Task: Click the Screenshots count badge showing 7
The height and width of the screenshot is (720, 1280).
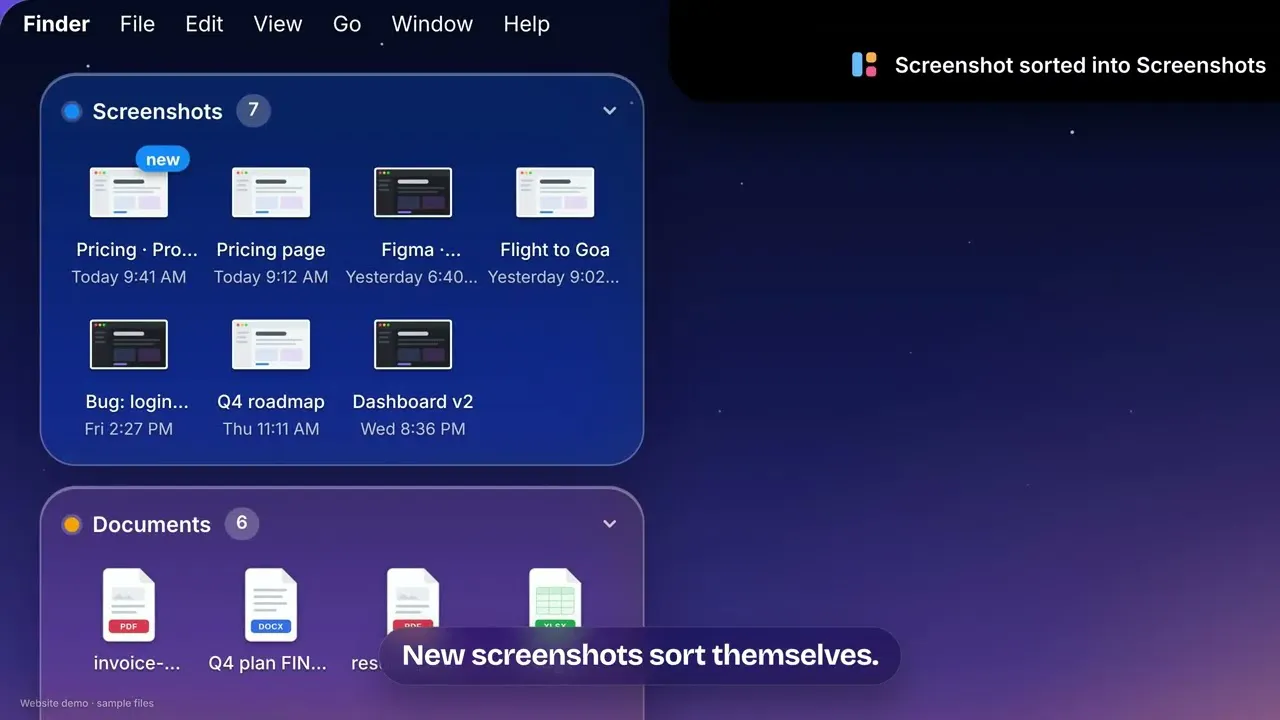Action: tap(253, 110)
